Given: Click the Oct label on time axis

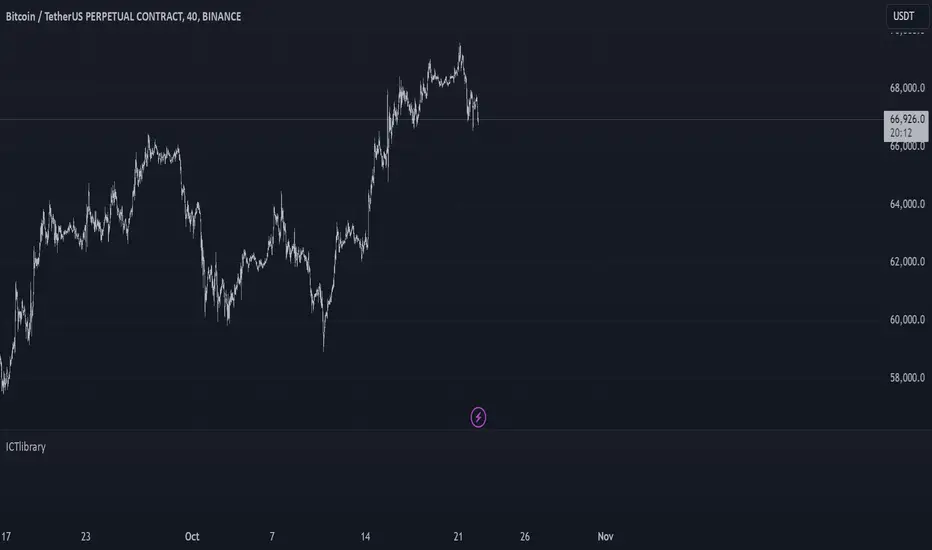Looking at the screenshot, I should (x=192, y=537).
